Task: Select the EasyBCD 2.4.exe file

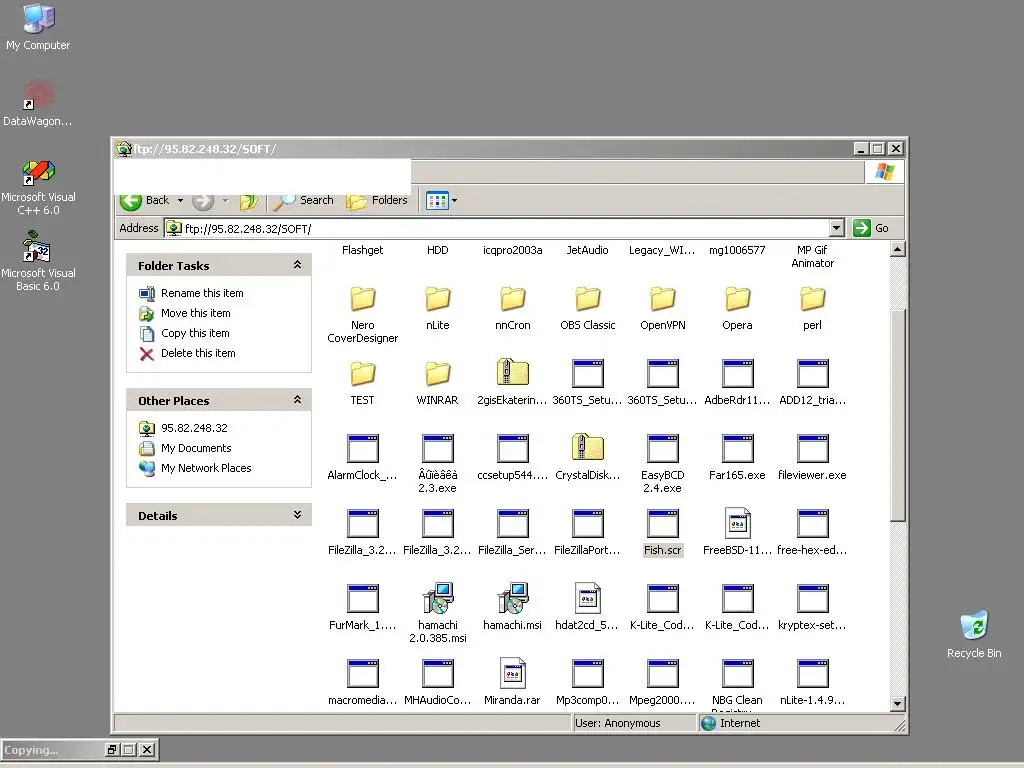Action: point(662,464)
